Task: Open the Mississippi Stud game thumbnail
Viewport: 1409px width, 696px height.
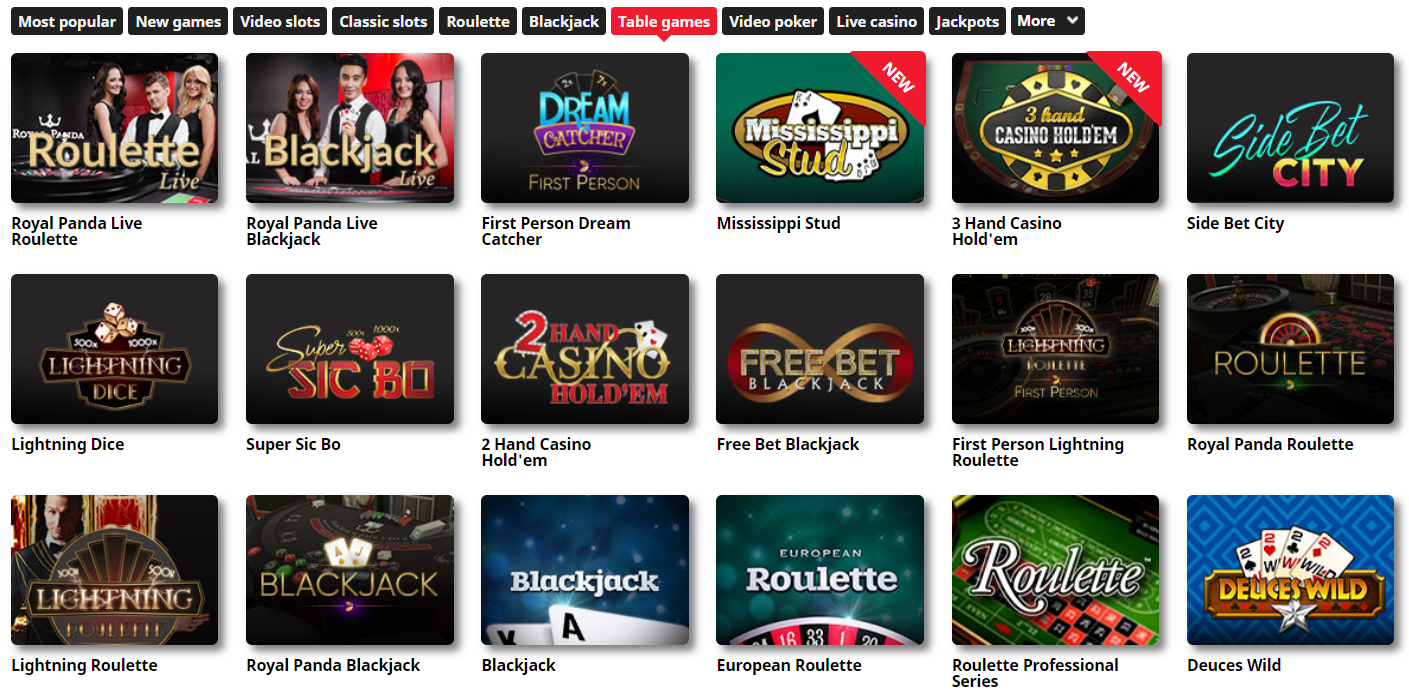Action: pos(820,128)
